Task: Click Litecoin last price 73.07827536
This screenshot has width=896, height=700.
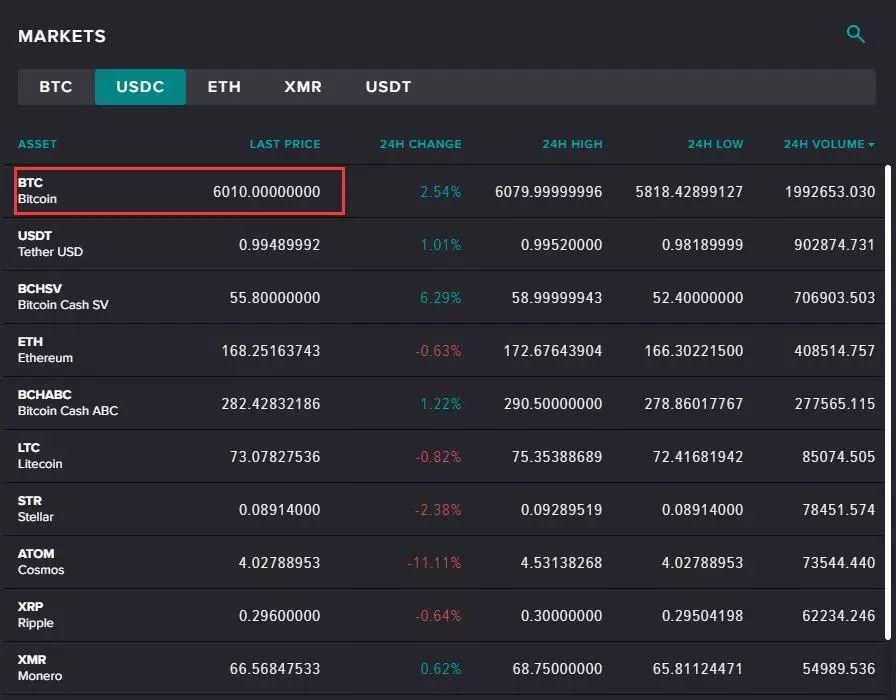Action: [x=275, y=457]
